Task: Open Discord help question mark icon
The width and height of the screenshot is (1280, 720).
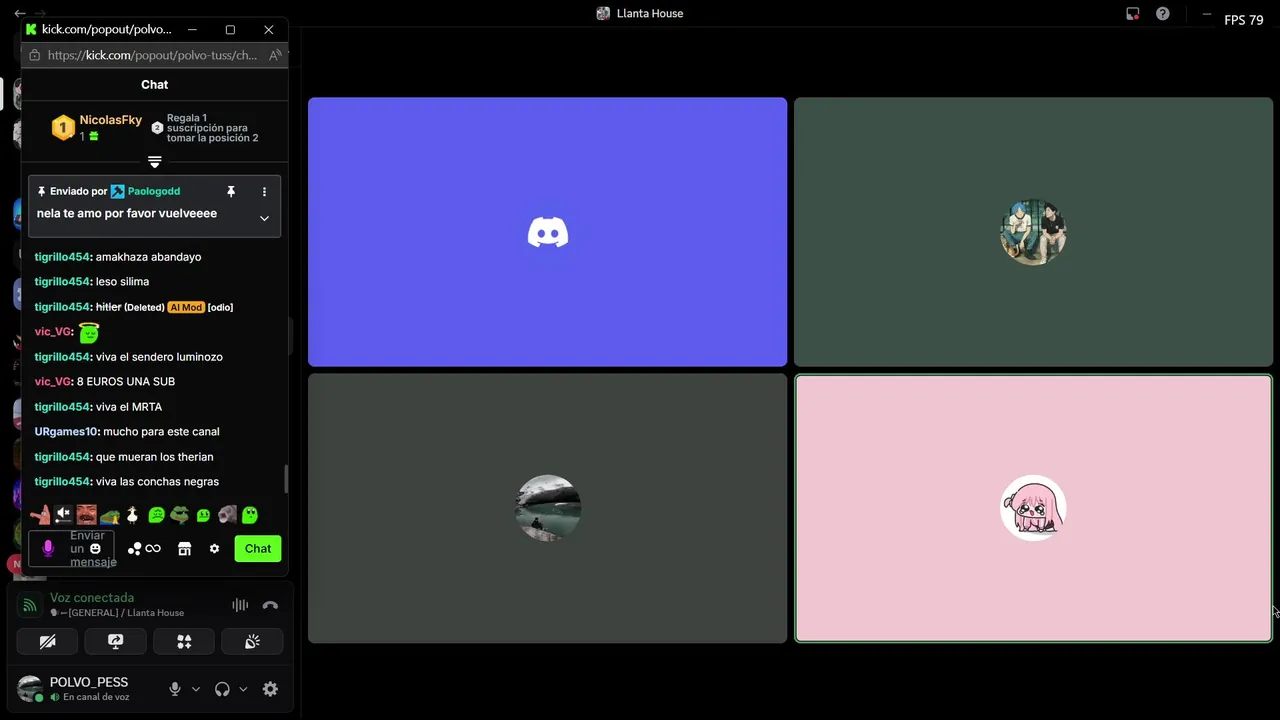Action: point(1162,13)
